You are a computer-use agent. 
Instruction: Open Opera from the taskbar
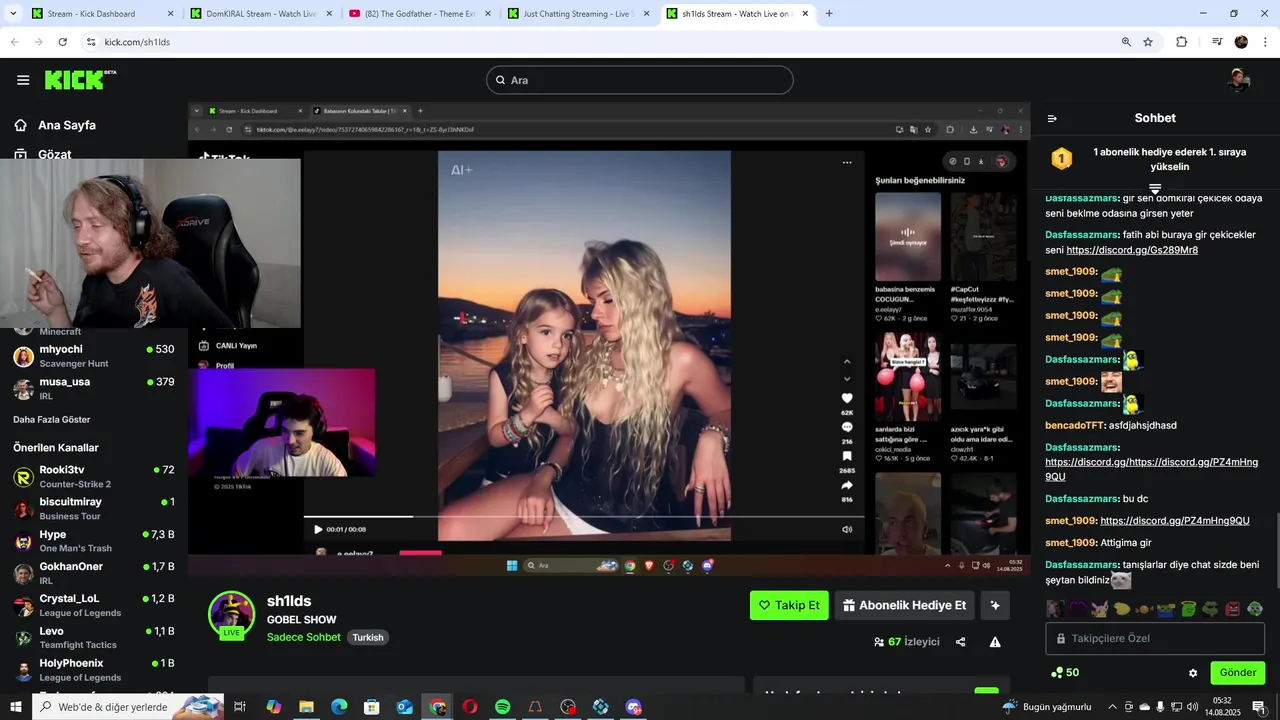470,707
